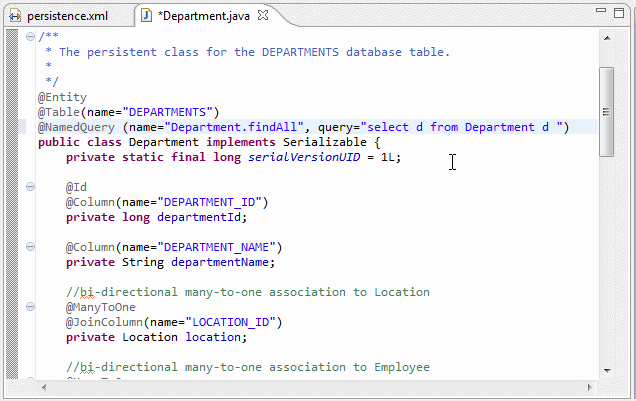This screenshot has width=636, height=401.
Task: Click the "LOCATION_ID" join column string
Action: 230,322
